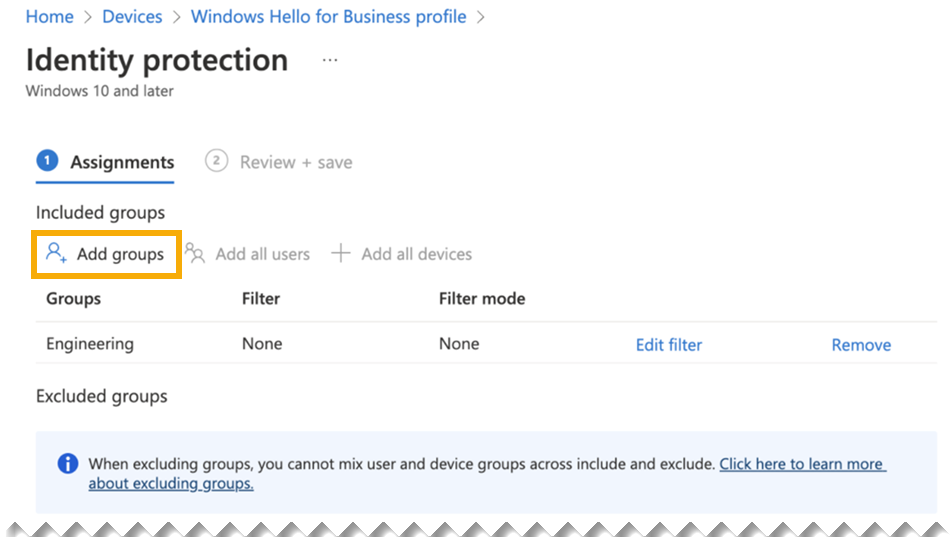Click the Add all users label
The height and width of the screenshot is (537, 952).
(262, 254)
